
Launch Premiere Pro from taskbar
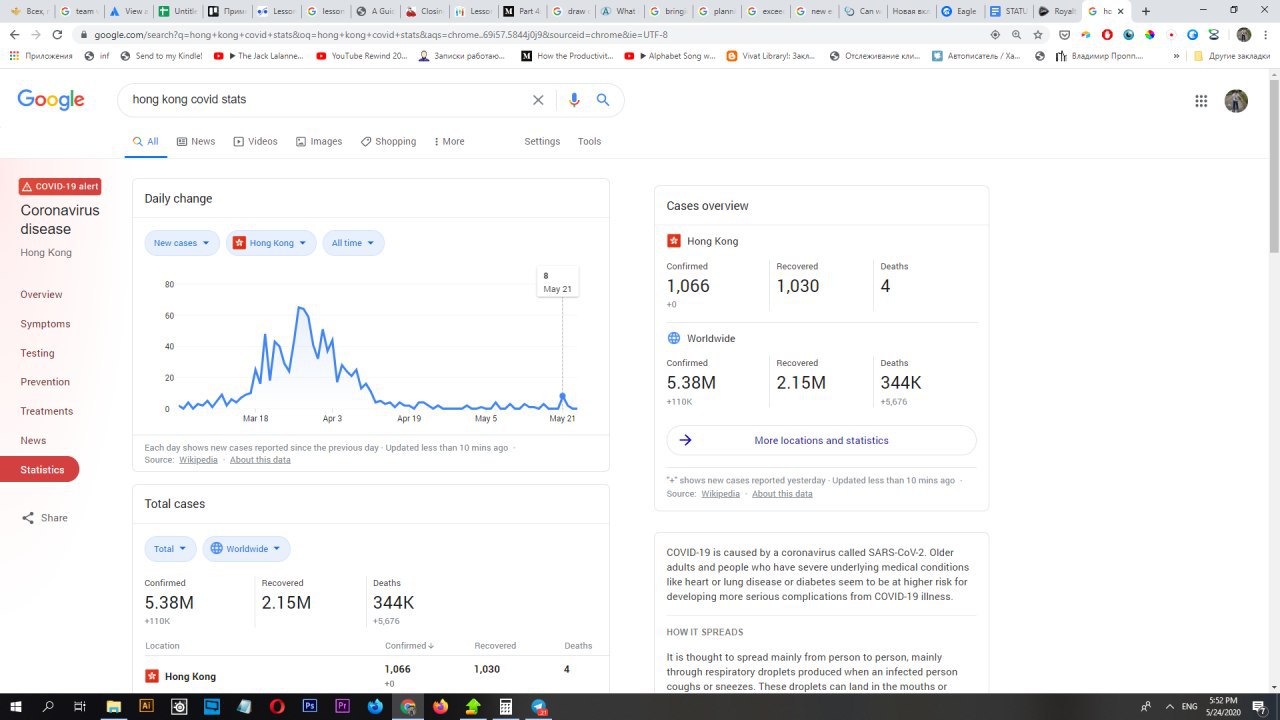pyautogui.click(x=343, y=706)
